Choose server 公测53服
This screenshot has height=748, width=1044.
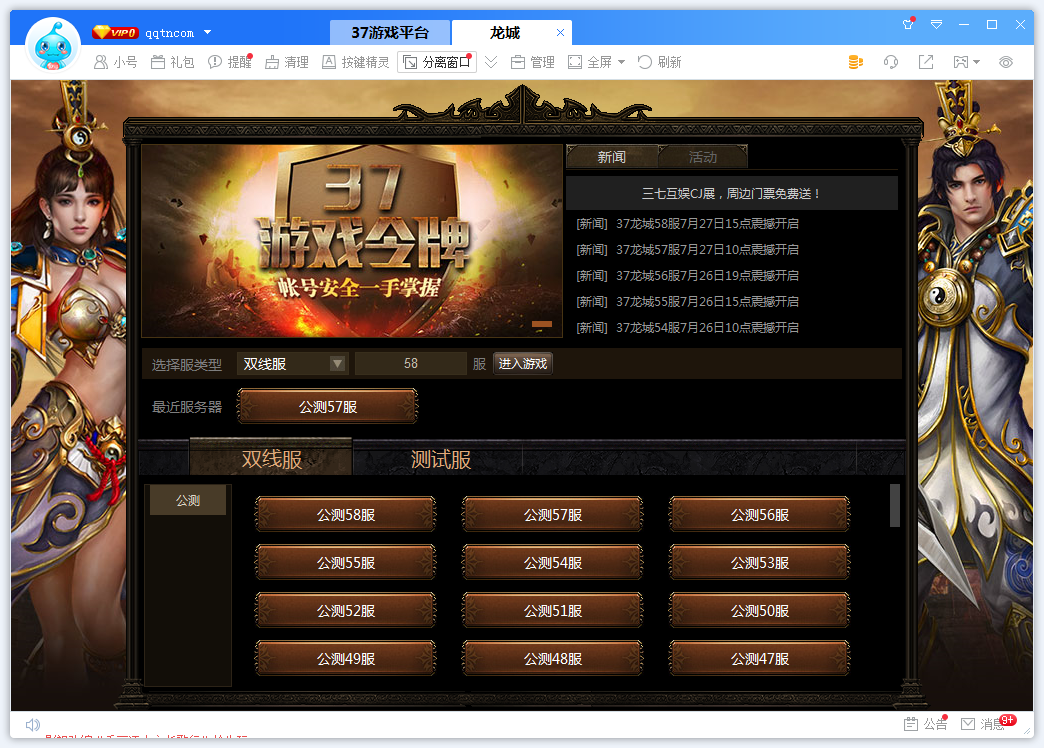pos(760,562)
